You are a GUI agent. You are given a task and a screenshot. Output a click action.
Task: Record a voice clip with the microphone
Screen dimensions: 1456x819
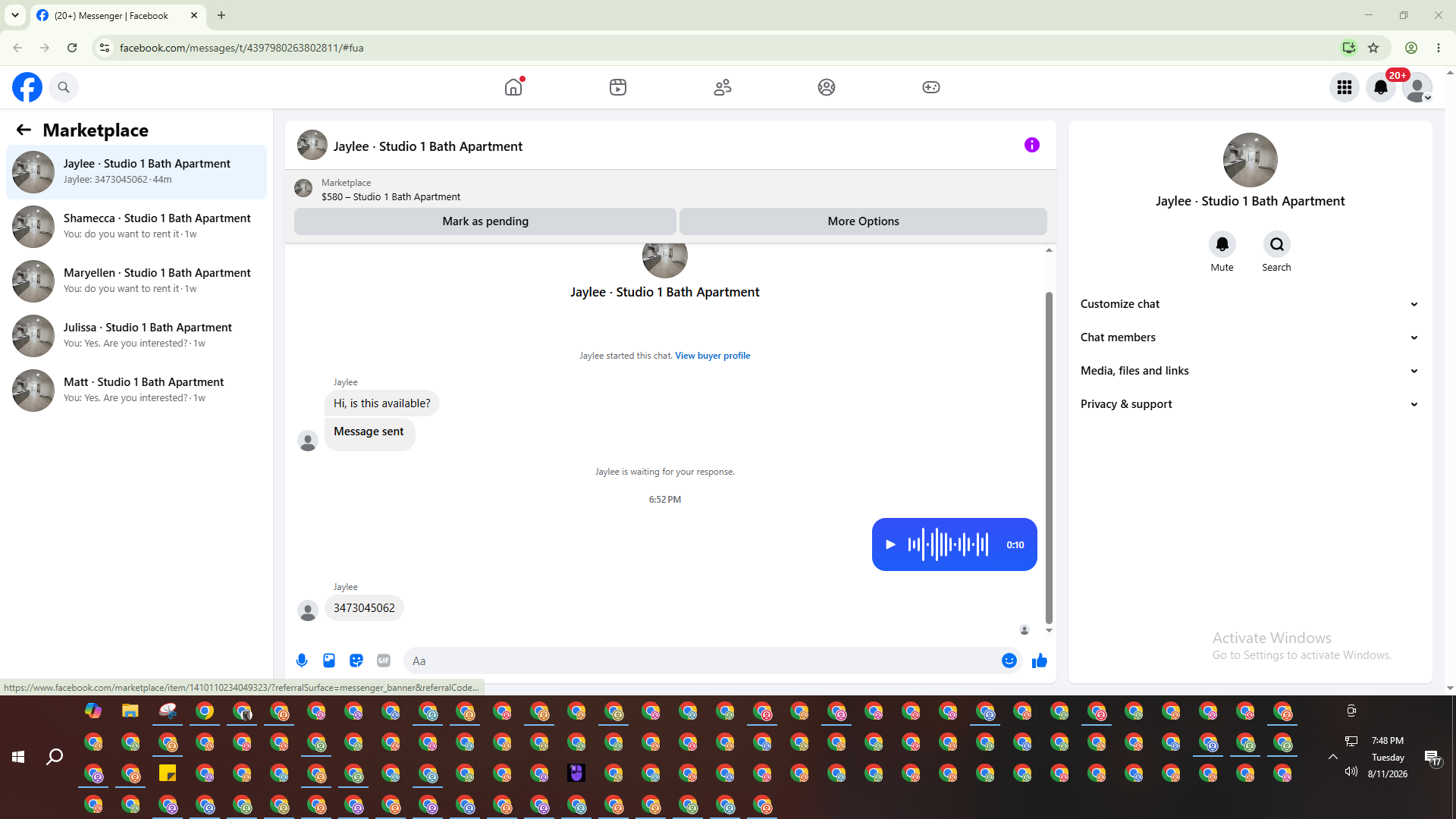(x=302, y=661)
